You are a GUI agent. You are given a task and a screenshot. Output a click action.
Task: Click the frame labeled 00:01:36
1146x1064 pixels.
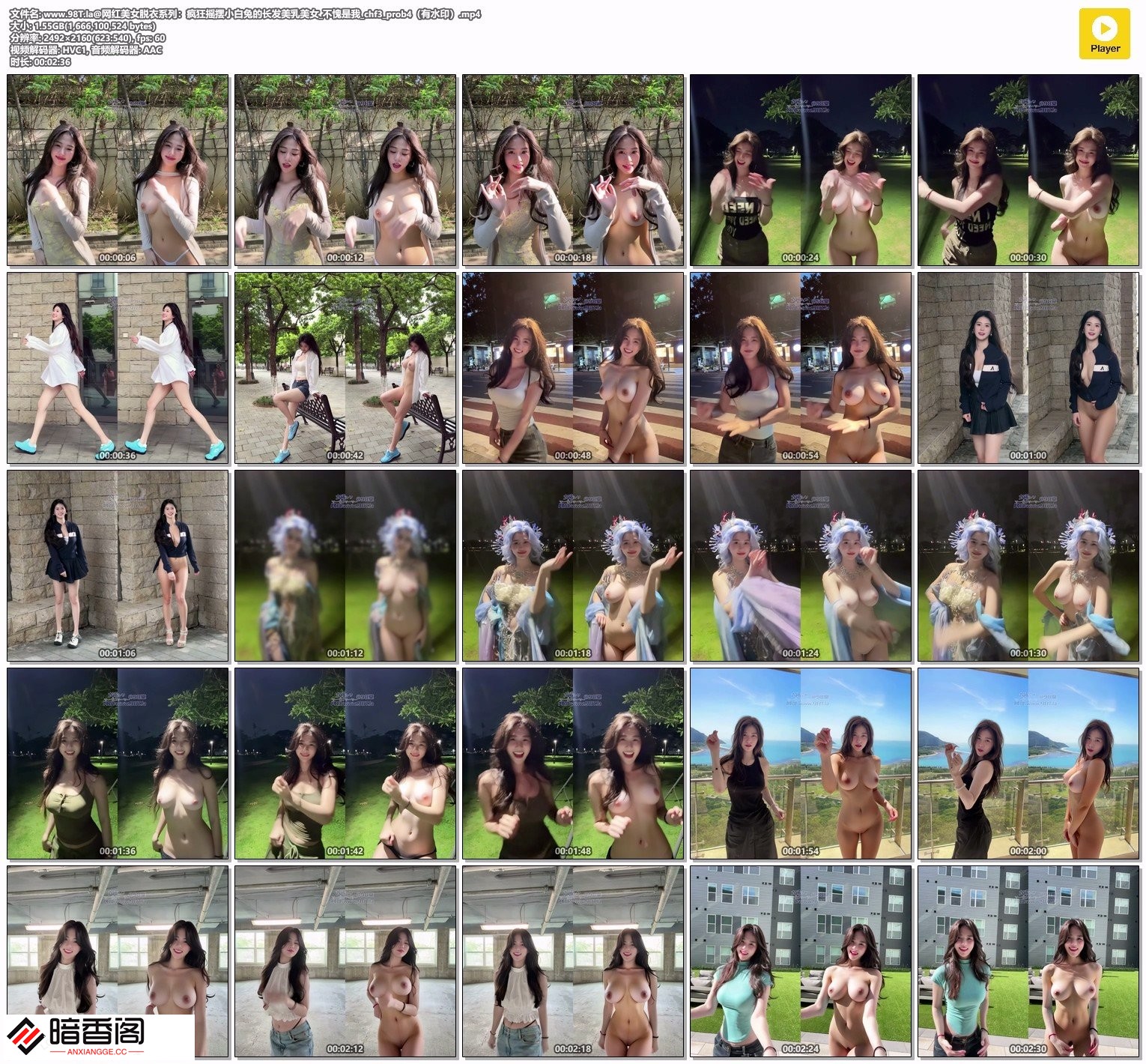tap(118, 764)
